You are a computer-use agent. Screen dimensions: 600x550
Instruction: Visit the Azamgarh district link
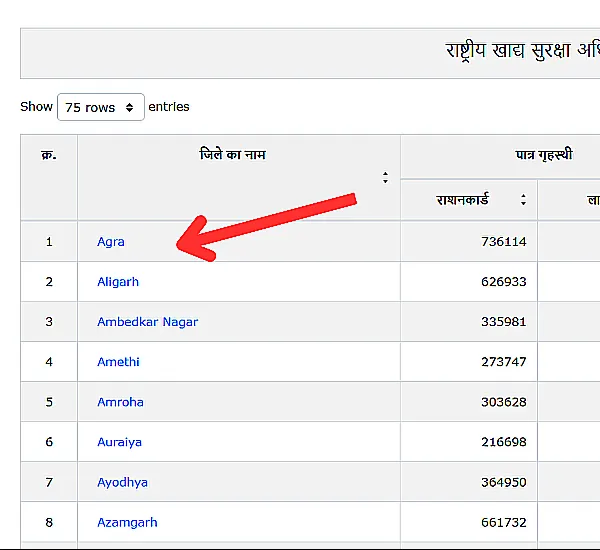tap(127, 522)
